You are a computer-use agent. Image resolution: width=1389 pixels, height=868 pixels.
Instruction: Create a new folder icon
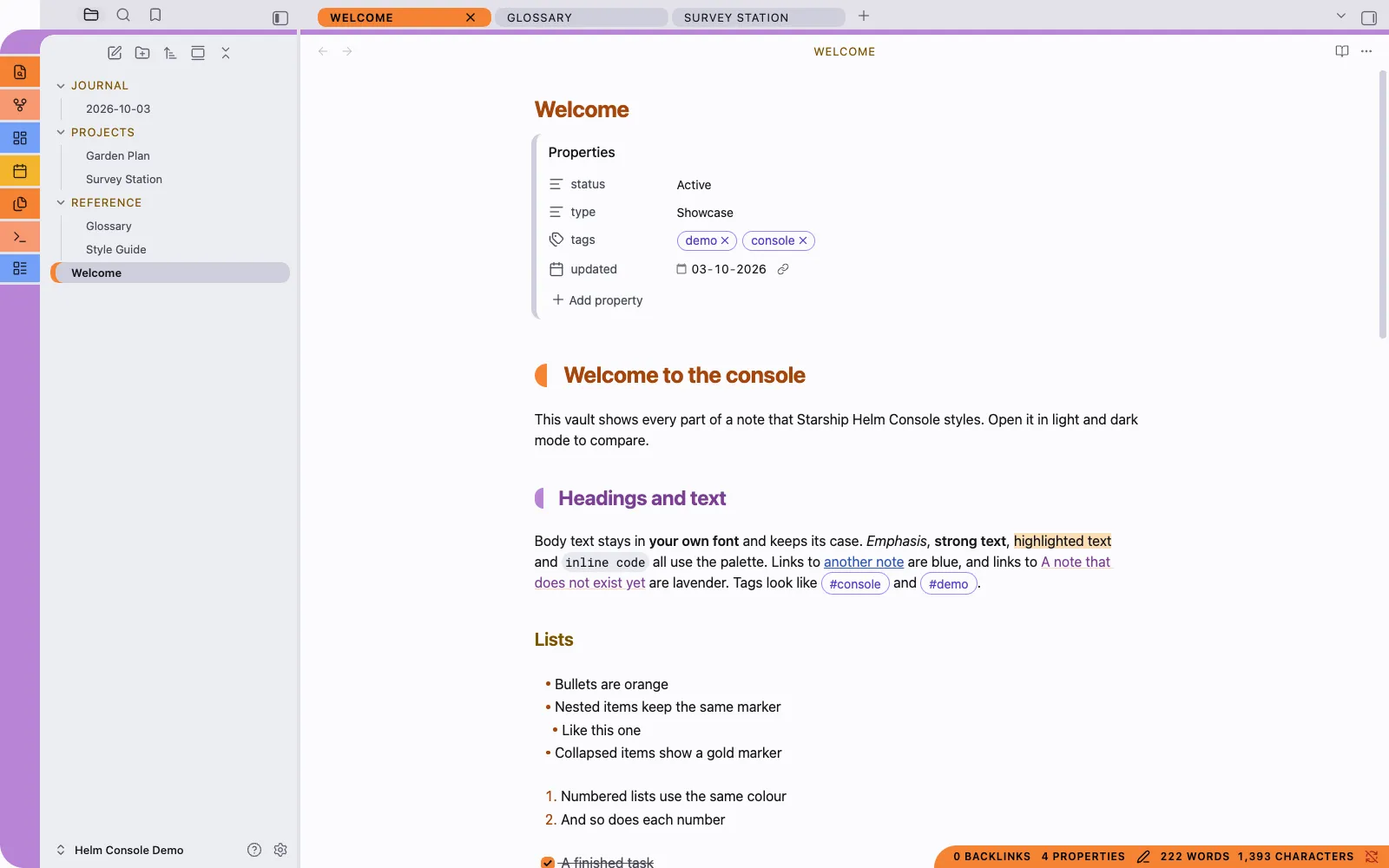(x=142, y=53)
